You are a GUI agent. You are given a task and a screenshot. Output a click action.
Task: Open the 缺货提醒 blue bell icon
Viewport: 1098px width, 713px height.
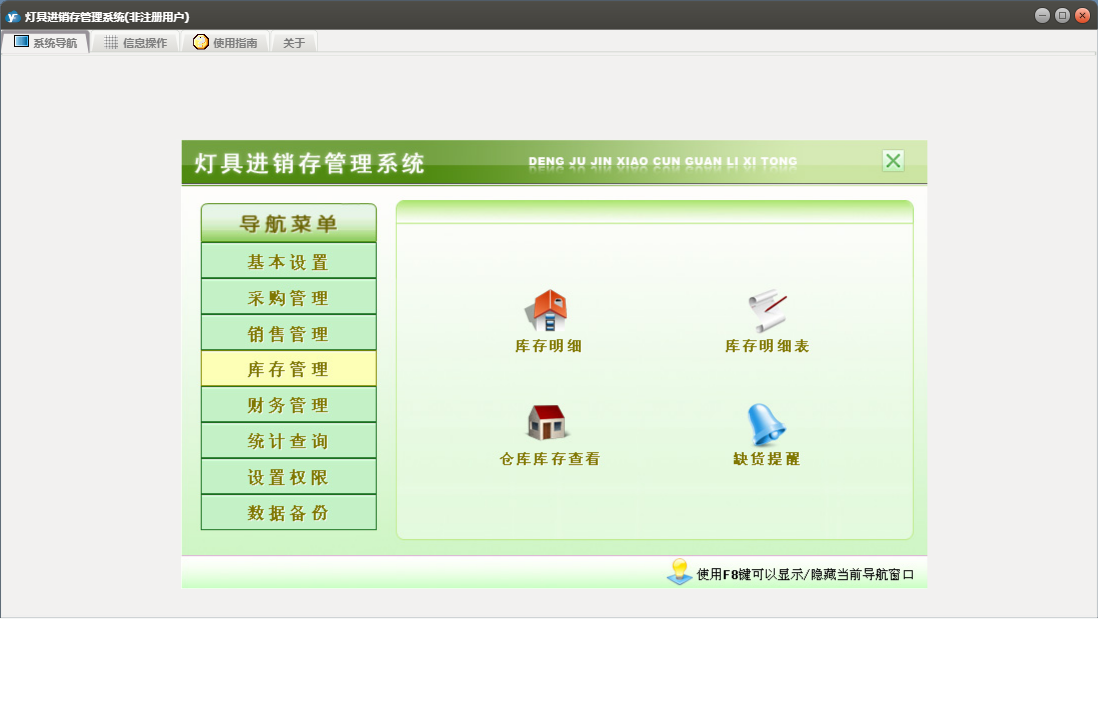pos(766,424)
